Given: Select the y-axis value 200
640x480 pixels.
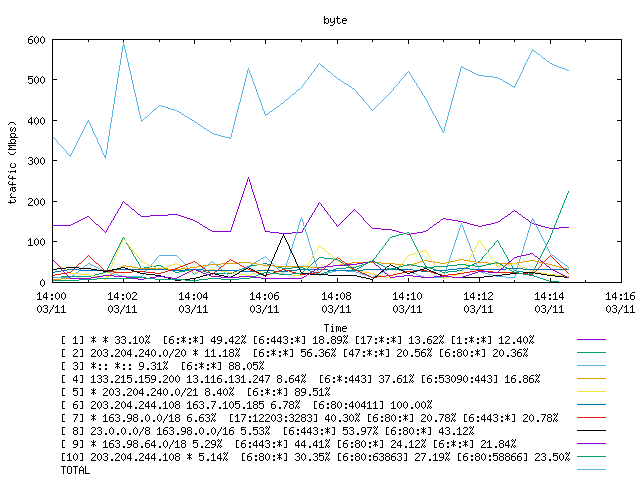Looking at the screenshot, I should (36, 202).
